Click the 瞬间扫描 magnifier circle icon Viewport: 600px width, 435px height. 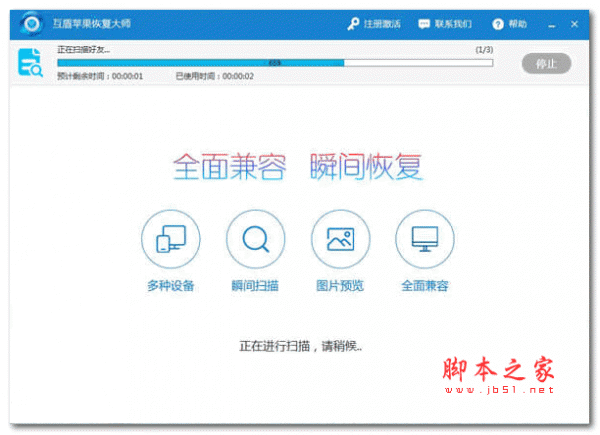point(255,239)
